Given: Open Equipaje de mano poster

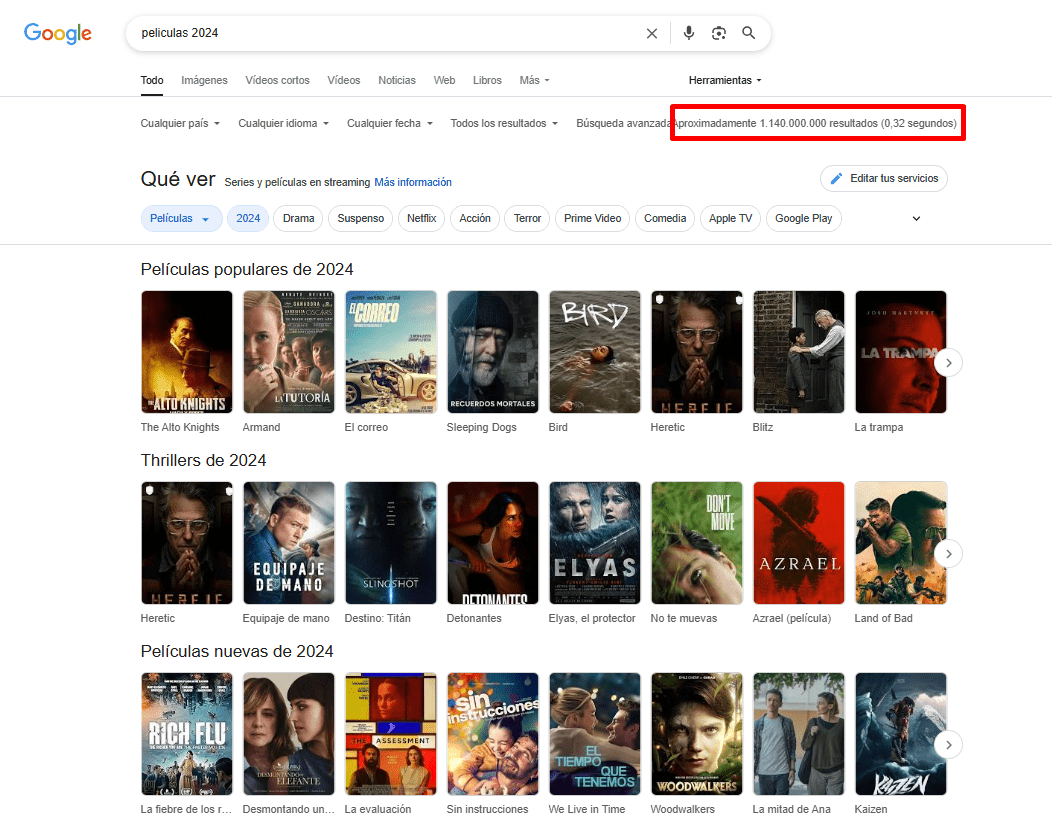Looking at the screenshot, I should (289, 543).
